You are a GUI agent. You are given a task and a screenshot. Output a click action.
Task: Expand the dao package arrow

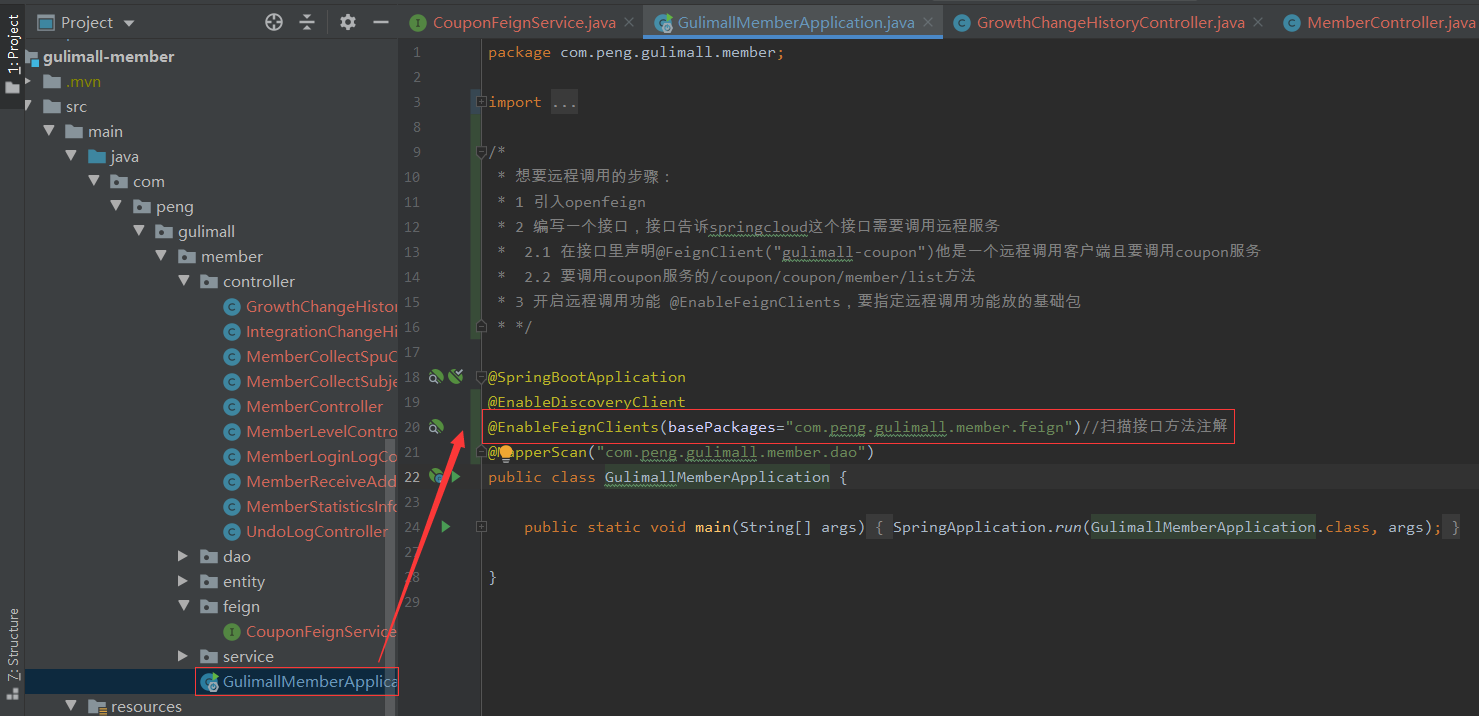point(183,556)
